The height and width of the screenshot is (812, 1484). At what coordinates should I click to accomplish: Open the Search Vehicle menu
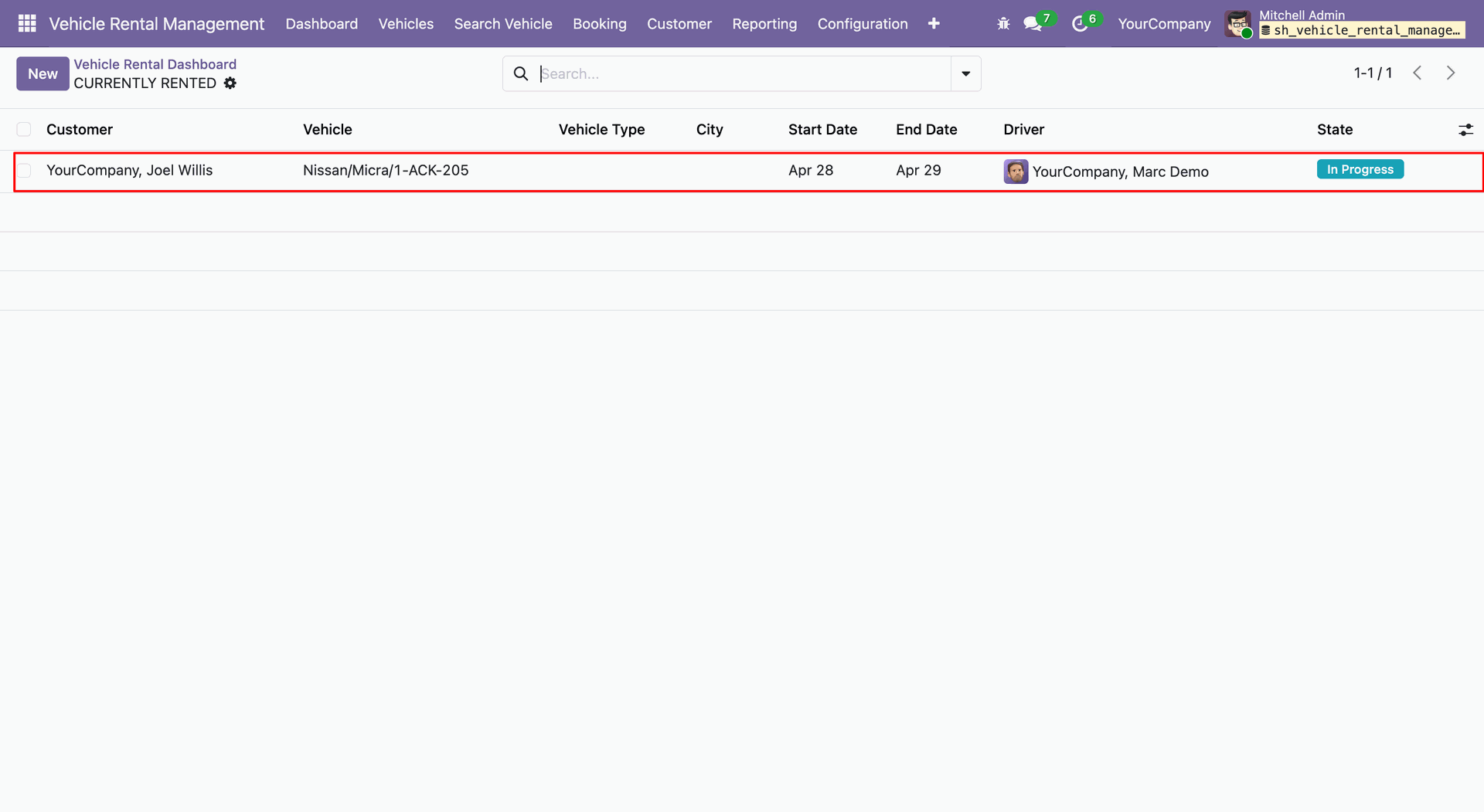503,24
